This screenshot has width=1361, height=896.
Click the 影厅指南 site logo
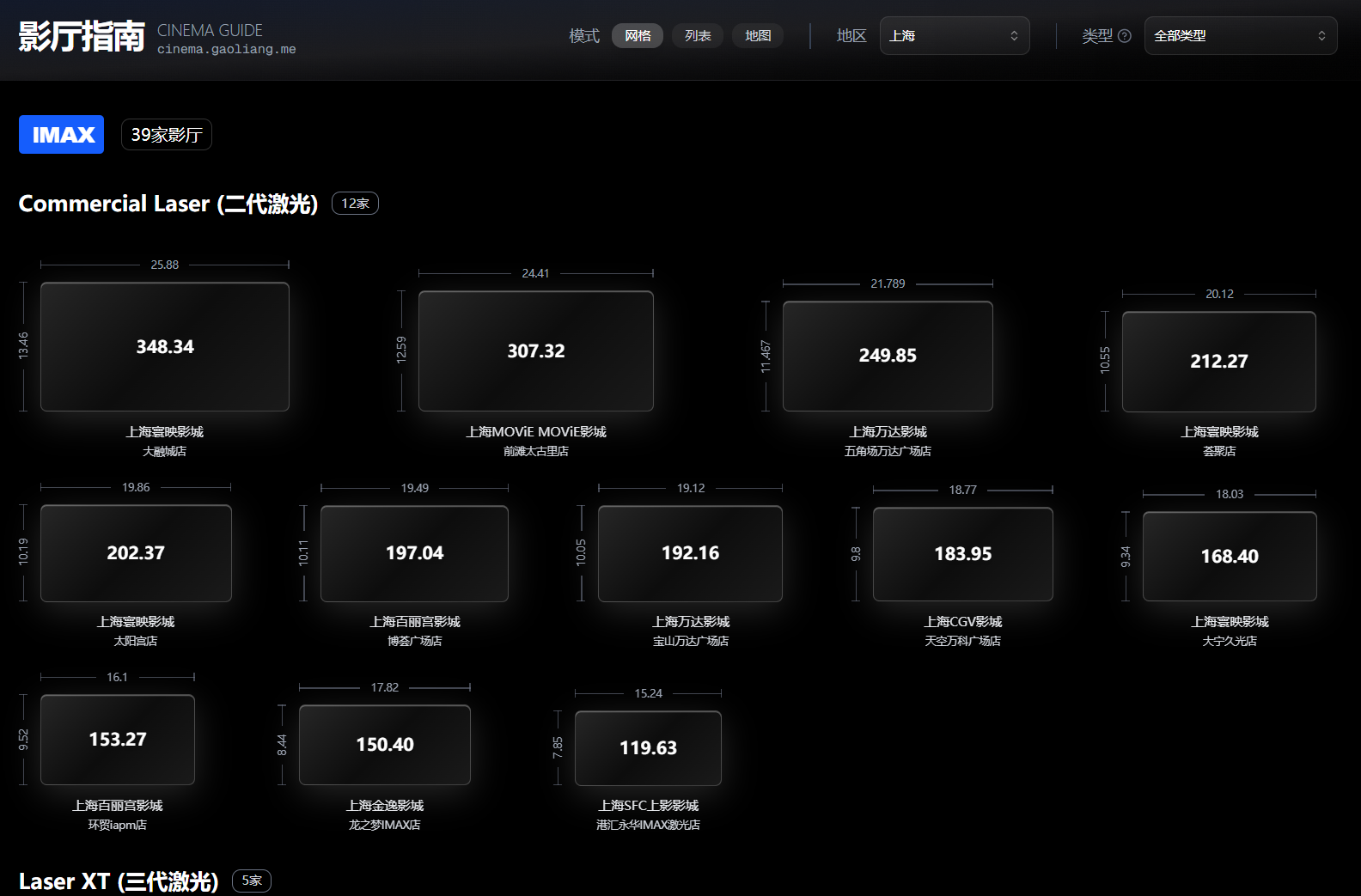(82, 36)
